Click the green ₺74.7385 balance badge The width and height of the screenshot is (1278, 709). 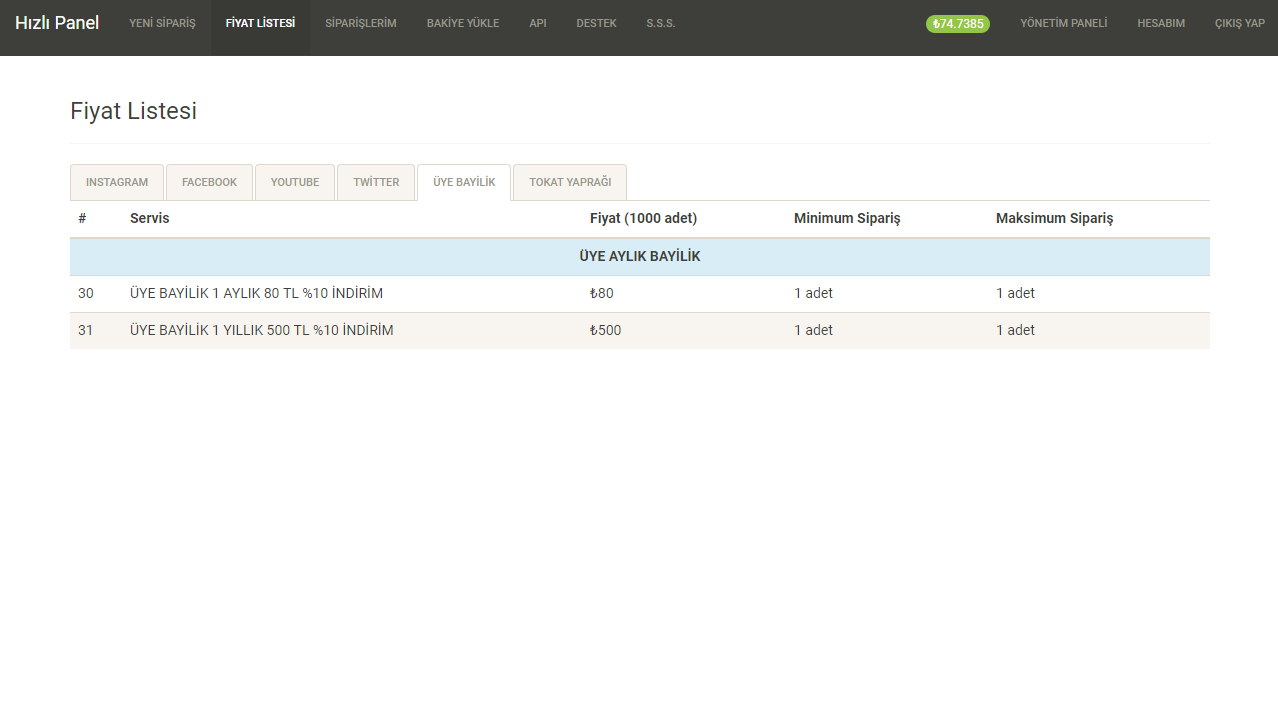click(x=957, y=24)
